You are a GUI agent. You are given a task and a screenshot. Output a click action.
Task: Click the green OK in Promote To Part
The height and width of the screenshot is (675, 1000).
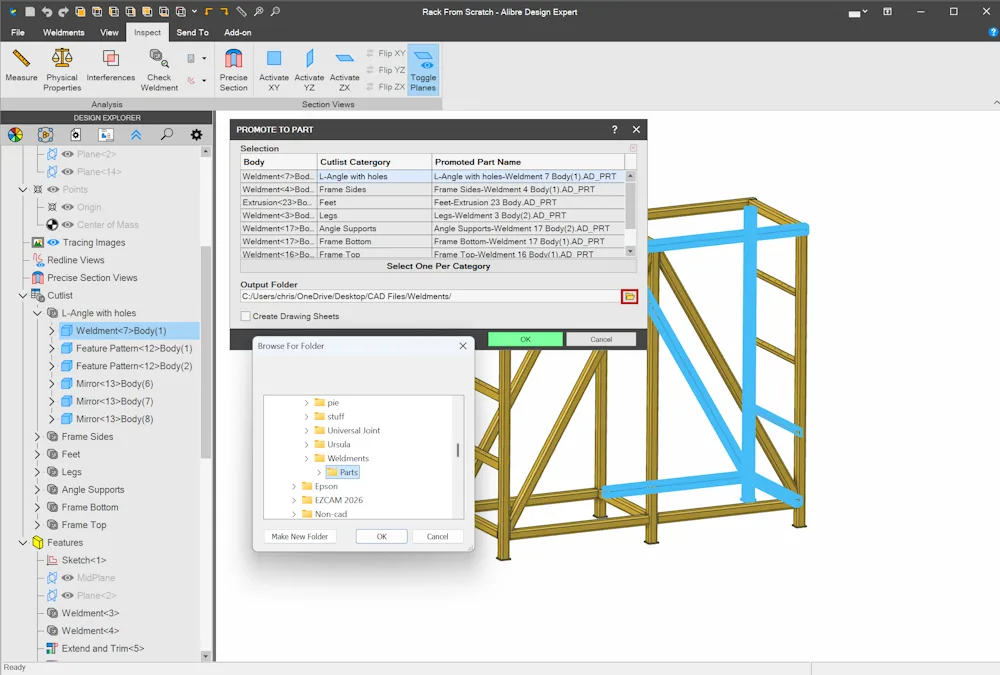[x=525, y=339]
